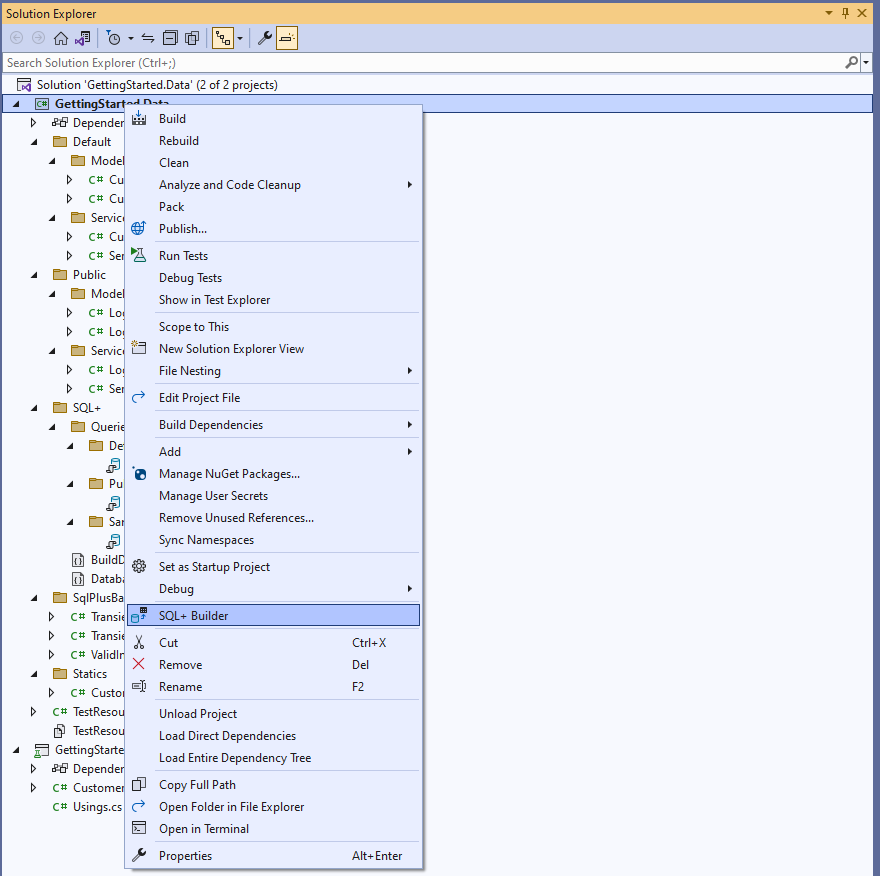Open the Add submenu
The image size is (880, 876).
pyautogui.click(x=273, y=452)
